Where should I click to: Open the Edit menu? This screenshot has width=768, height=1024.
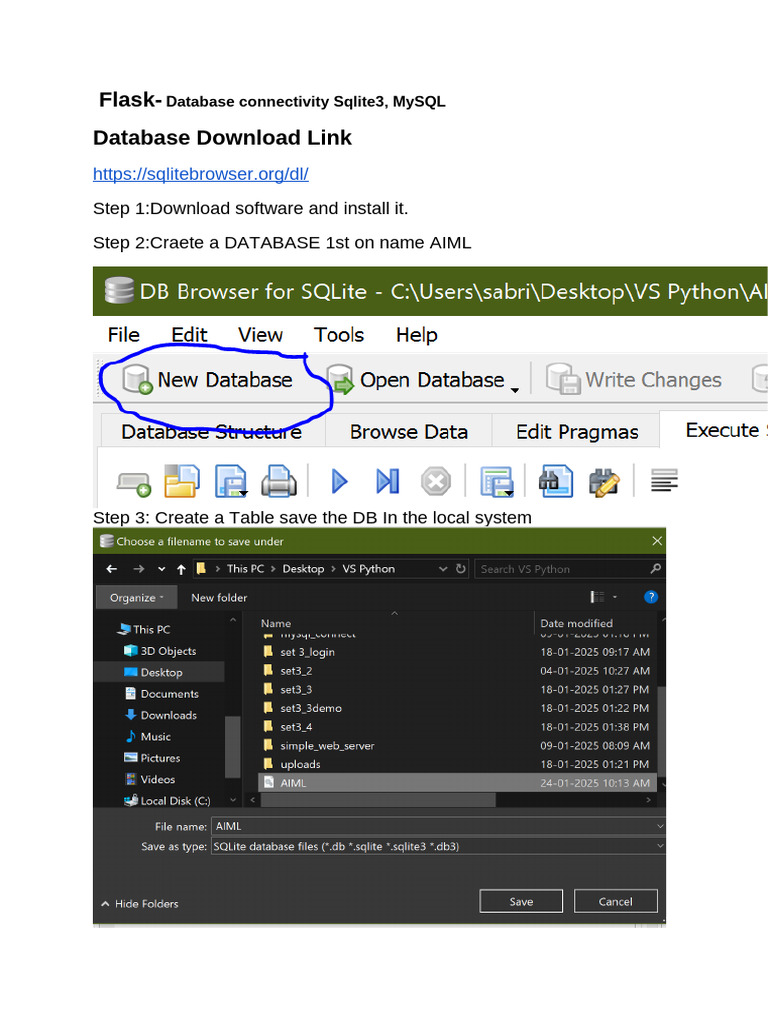tap(189, 335)
